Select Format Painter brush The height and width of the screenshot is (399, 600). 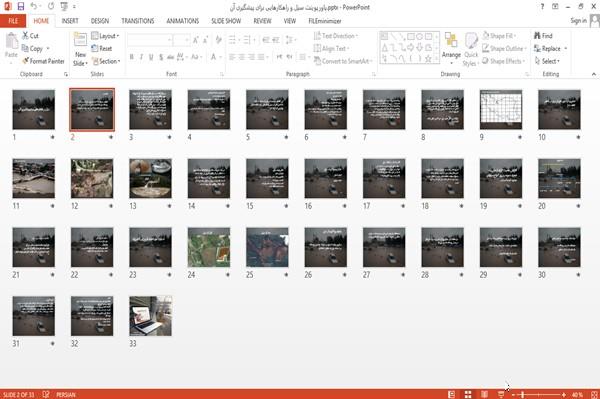(x=43, y=61)
